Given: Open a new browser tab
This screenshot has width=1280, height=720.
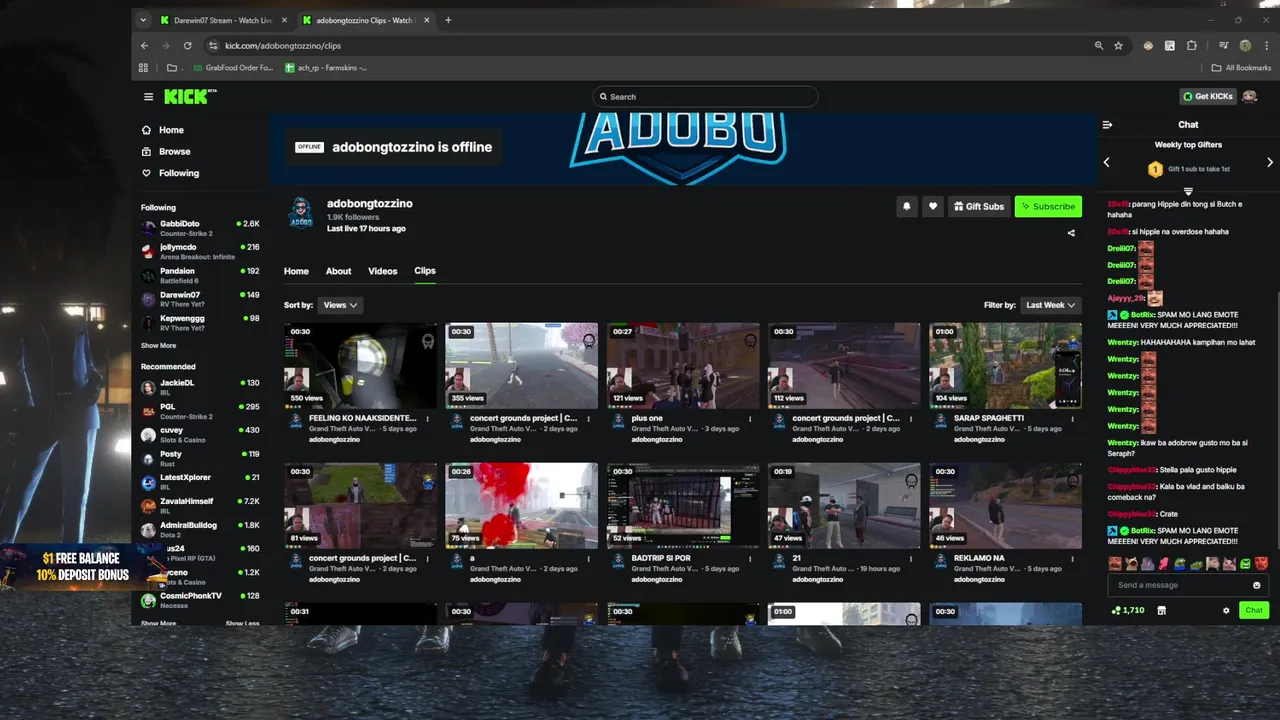Looking at the screenshot, I should [448, 20].
